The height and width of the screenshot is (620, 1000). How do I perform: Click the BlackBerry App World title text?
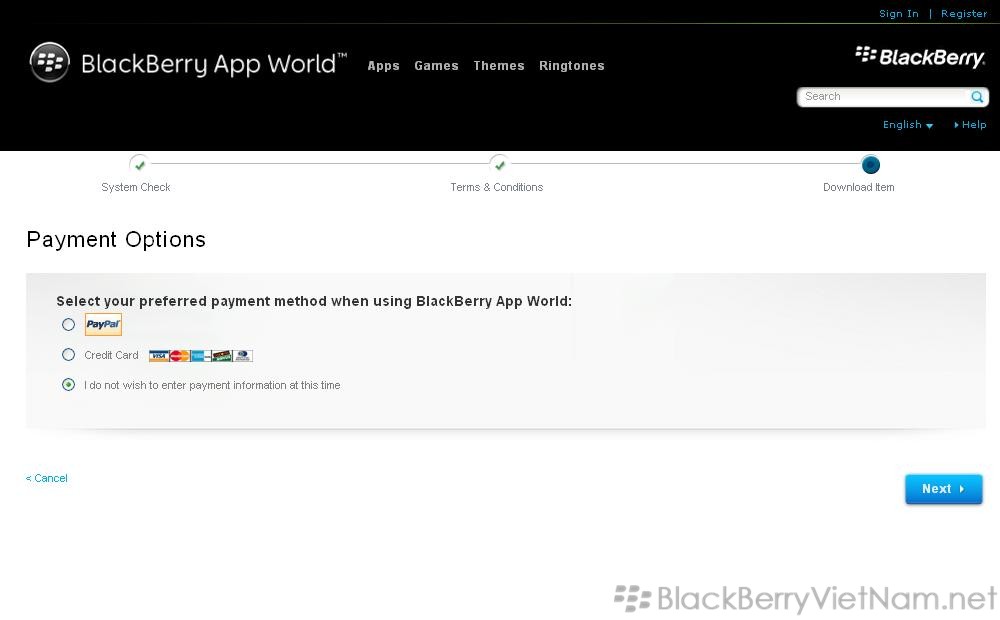point(214,64)
